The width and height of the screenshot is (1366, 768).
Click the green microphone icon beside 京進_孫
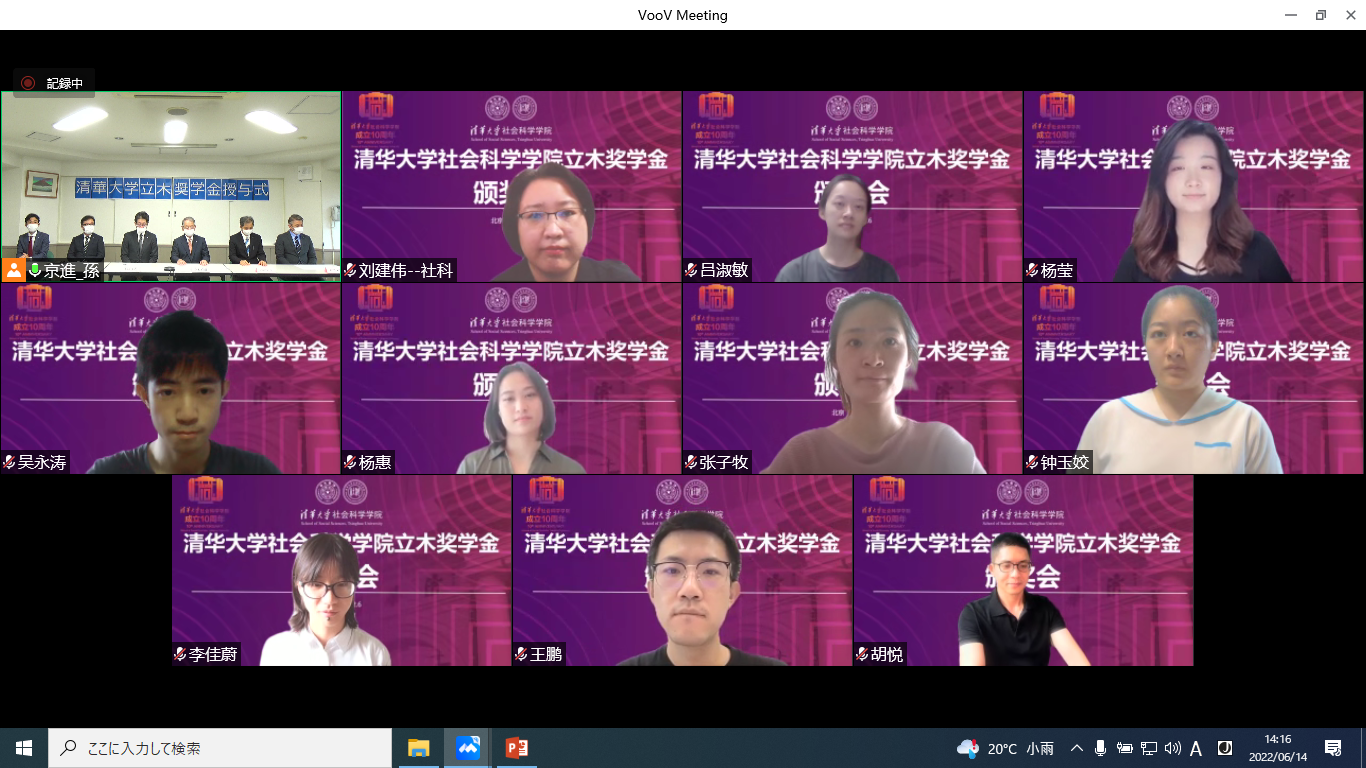35,270
